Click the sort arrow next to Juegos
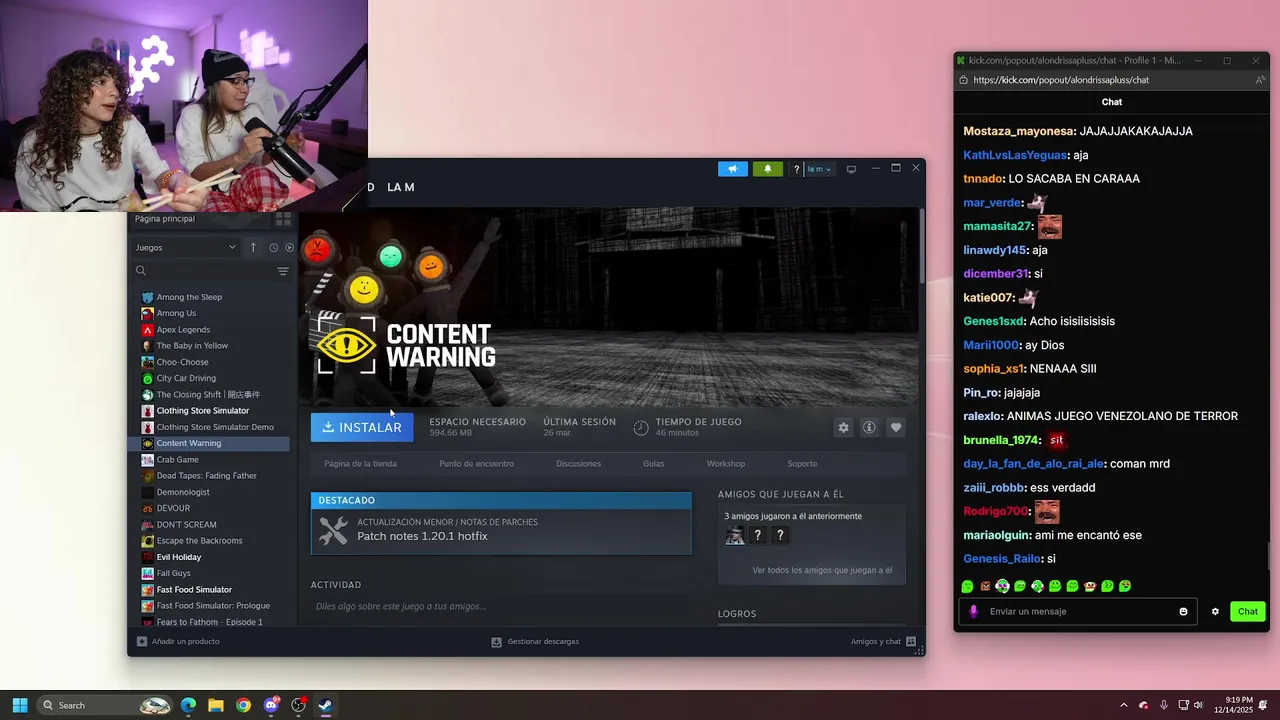 point(253,247)
